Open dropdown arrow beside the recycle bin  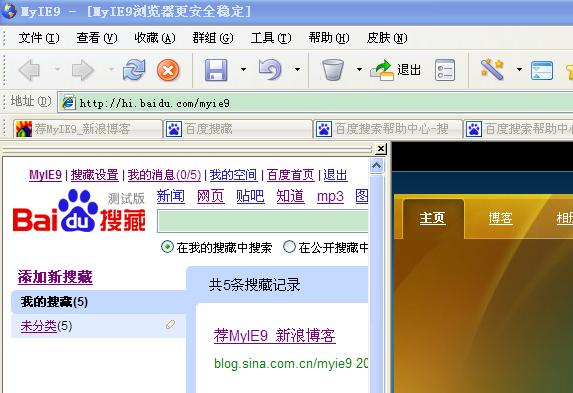click(x=360, y=69)
